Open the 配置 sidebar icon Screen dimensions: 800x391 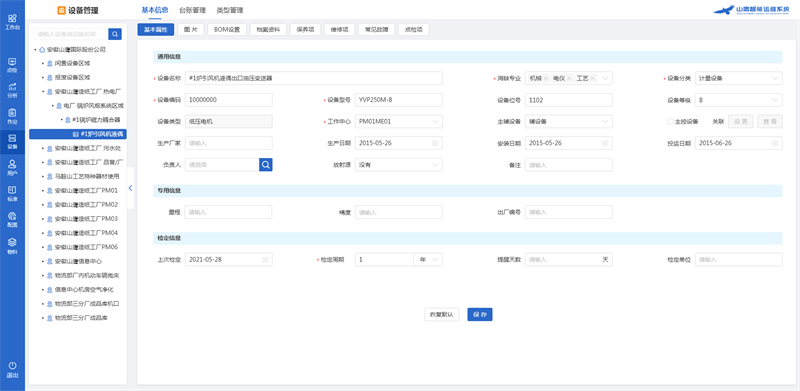[x=12, y=219]
